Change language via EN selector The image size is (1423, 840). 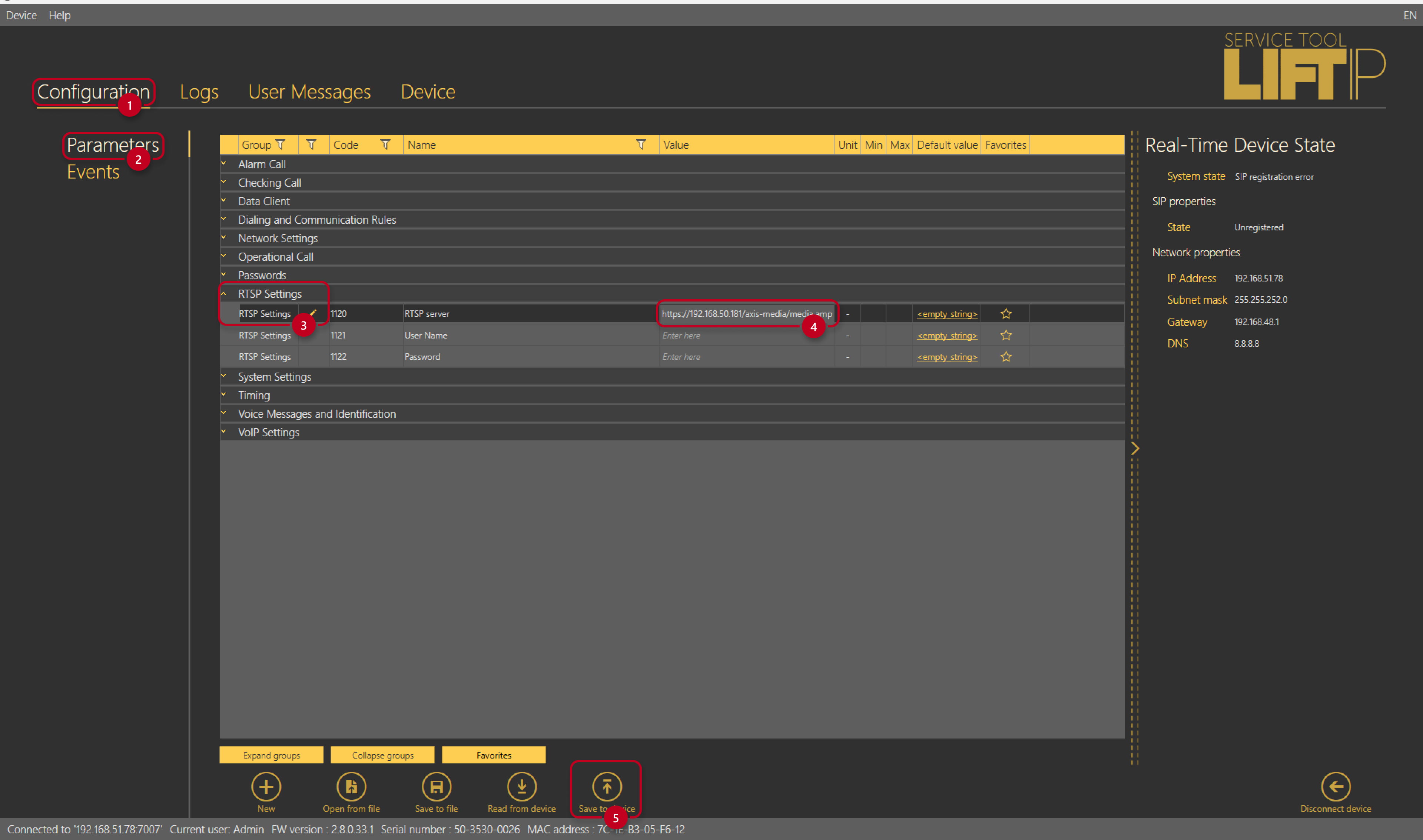(x=1409, y=15)
